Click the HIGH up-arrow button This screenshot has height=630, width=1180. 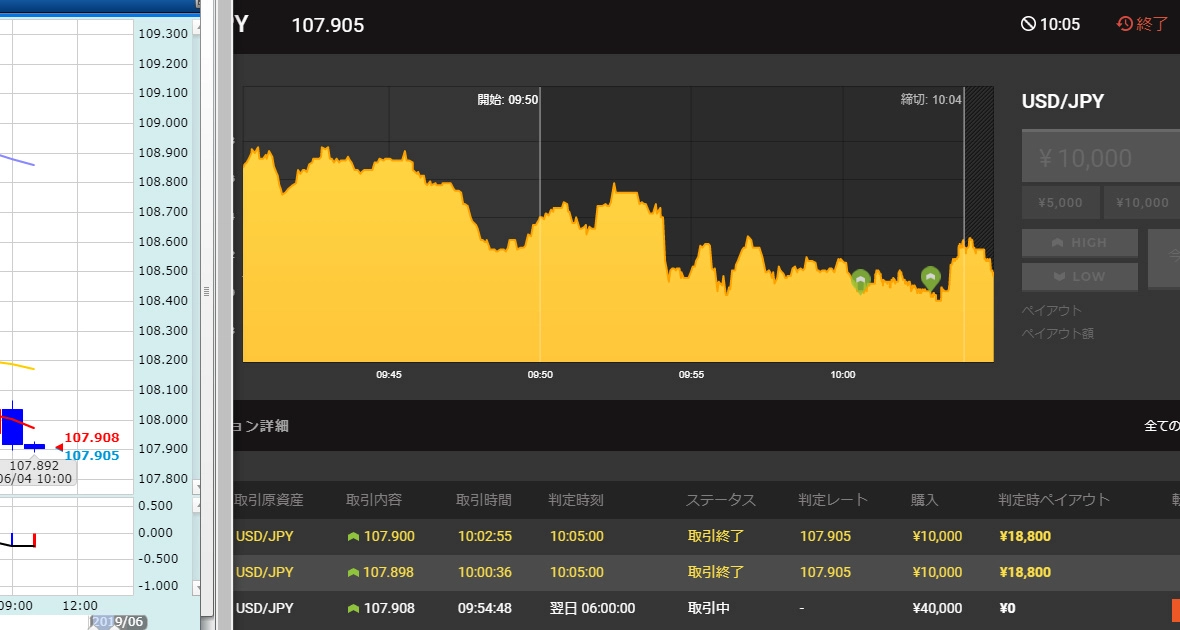(1079, 243)
